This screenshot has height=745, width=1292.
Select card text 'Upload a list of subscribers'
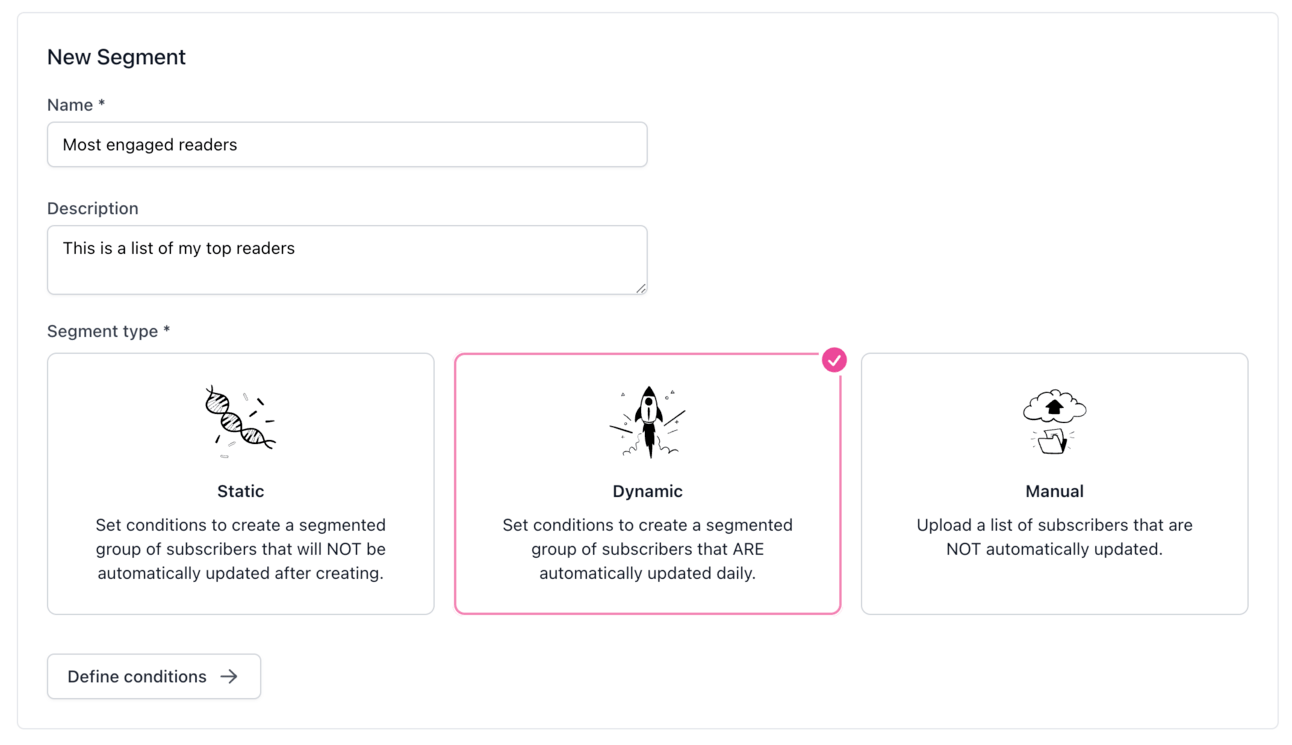pos(1022,525)
